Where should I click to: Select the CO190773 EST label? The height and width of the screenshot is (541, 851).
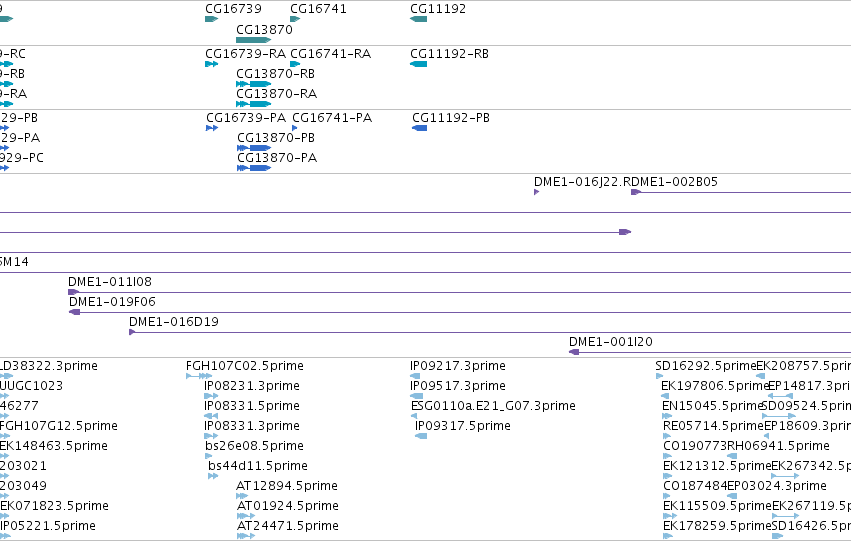(695, 446)
